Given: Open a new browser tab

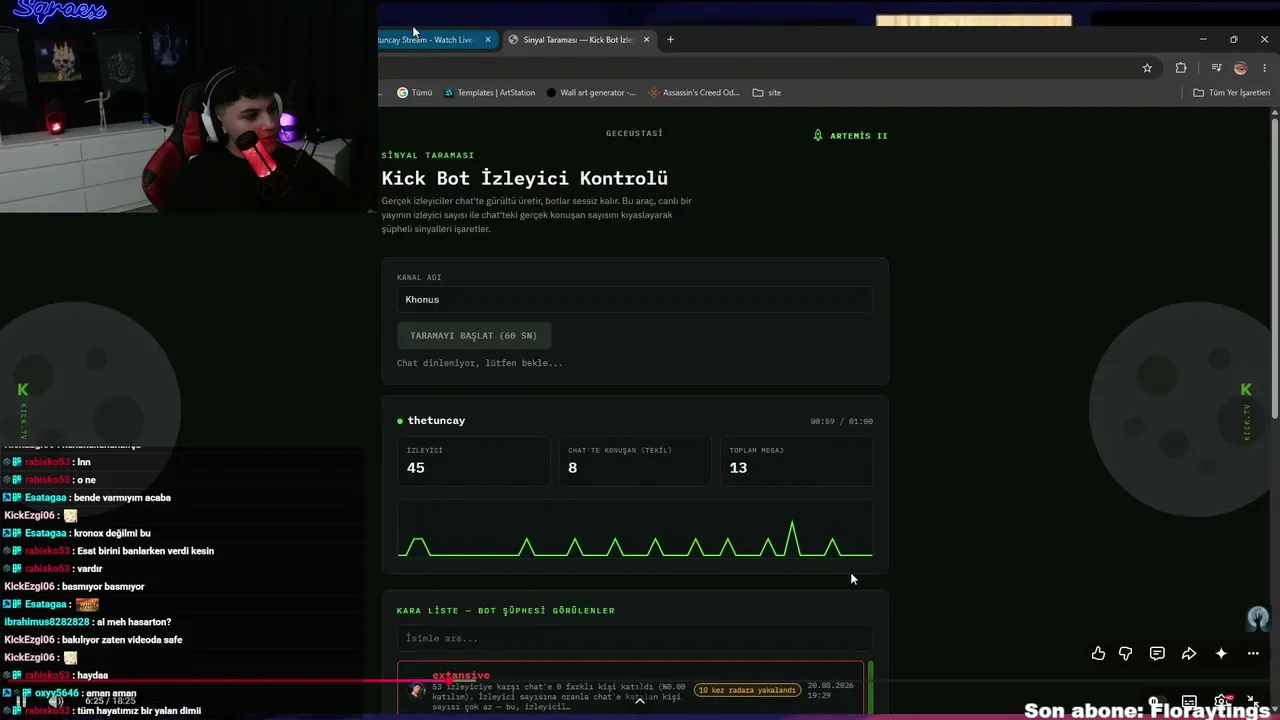Looking at the screenshot, I should click(x=670, y=40).
